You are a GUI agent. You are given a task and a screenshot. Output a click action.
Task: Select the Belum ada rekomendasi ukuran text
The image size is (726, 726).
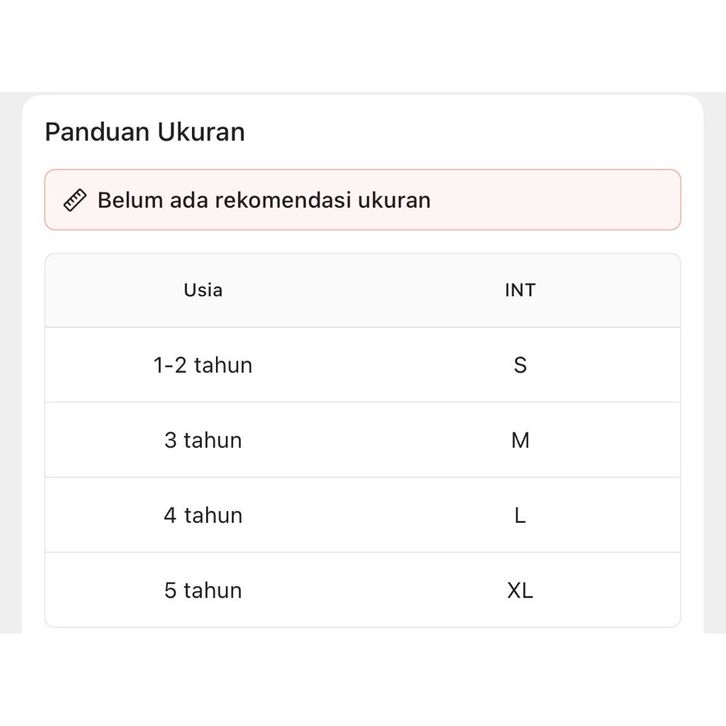[x=264, y=200]
